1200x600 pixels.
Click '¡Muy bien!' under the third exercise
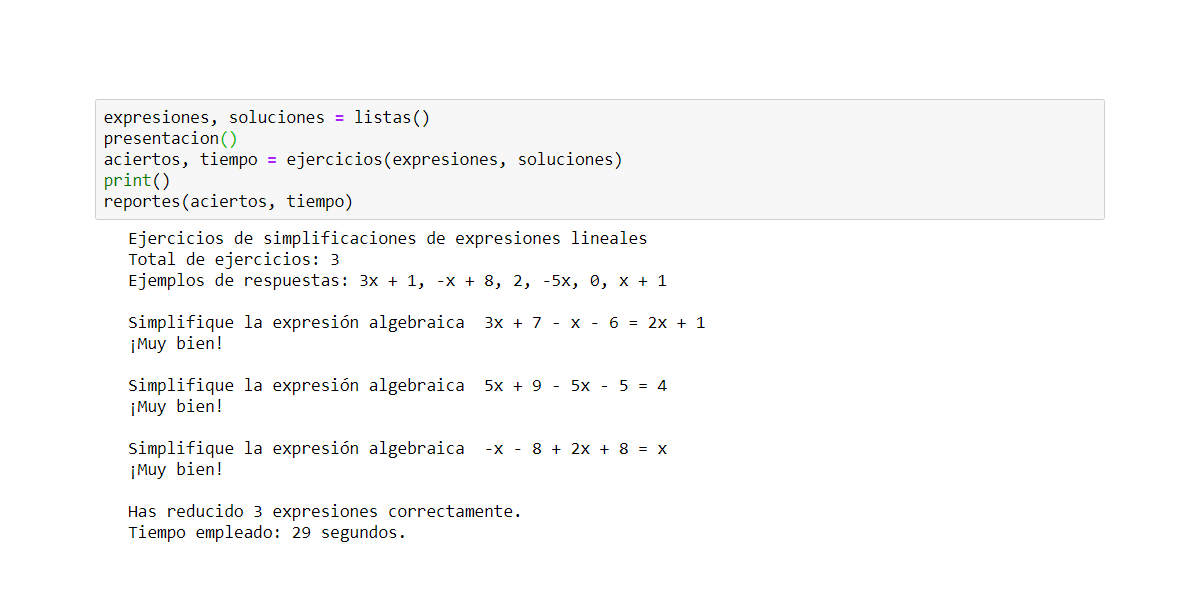(x=175, y=470)
